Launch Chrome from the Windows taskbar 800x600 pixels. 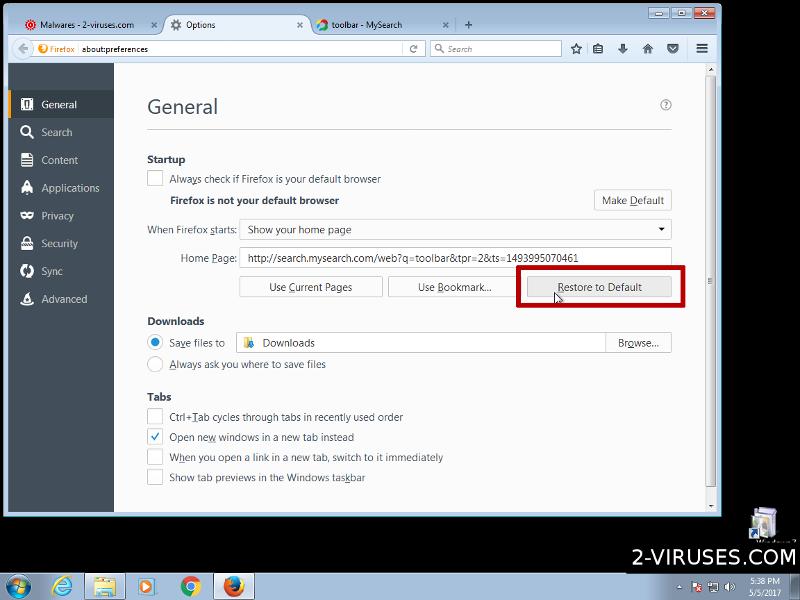tap(190, 586)
